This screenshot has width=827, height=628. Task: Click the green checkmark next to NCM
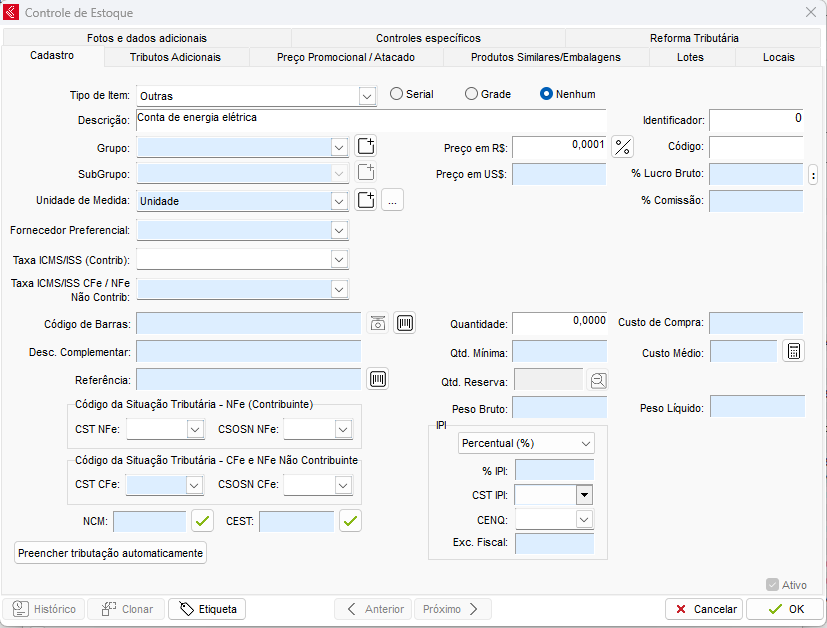click(x=203, y=521)
